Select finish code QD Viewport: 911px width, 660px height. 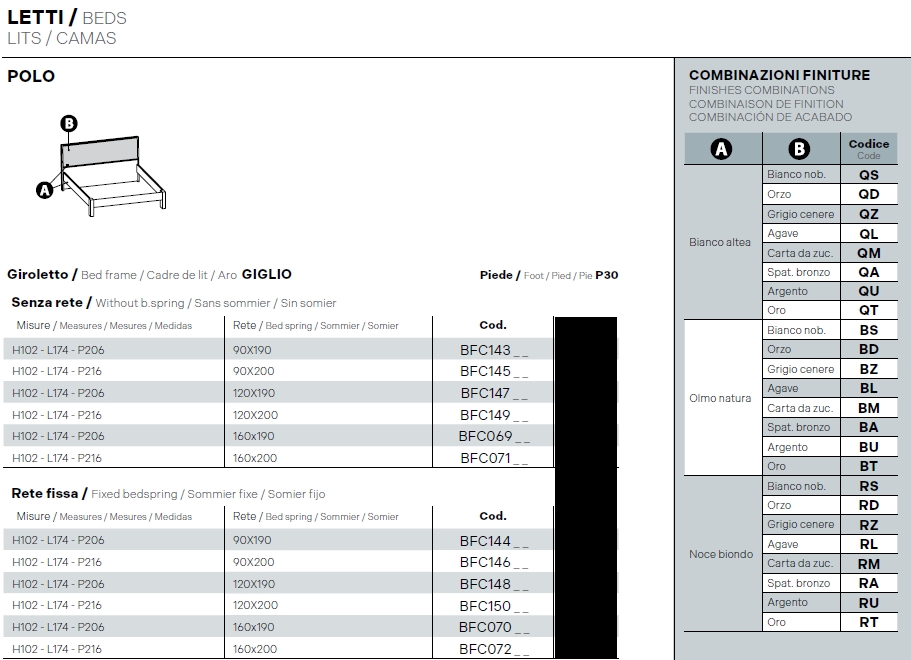click(869, 194)
